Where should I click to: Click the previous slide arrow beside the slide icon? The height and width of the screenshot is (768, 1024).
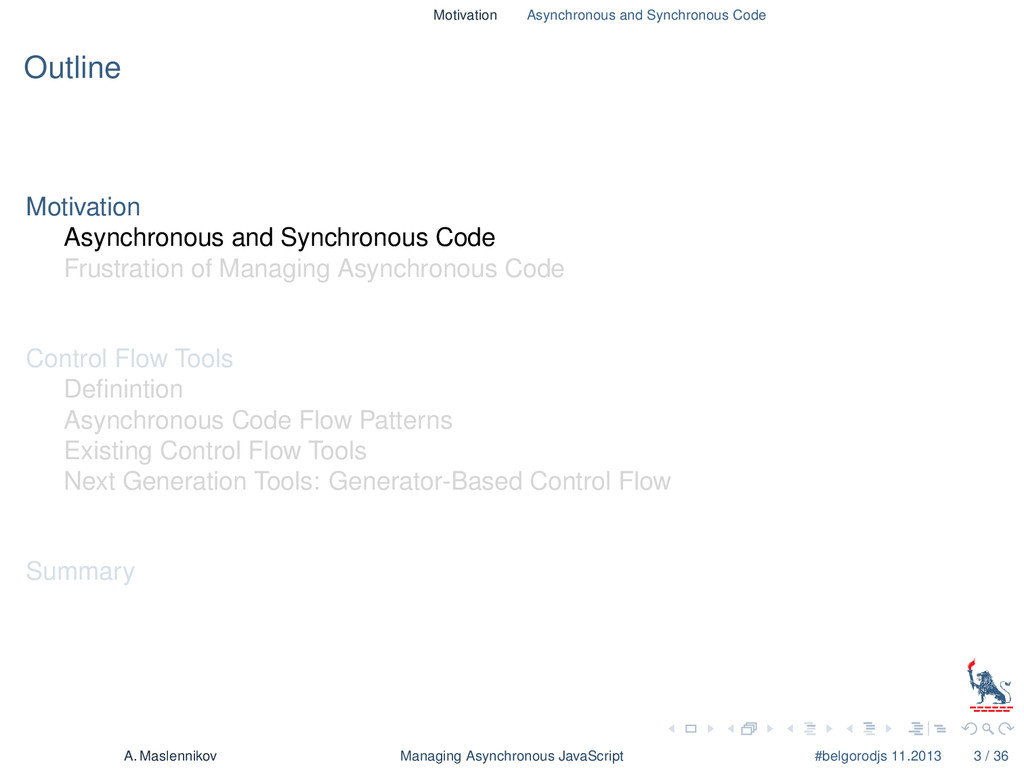672,729
